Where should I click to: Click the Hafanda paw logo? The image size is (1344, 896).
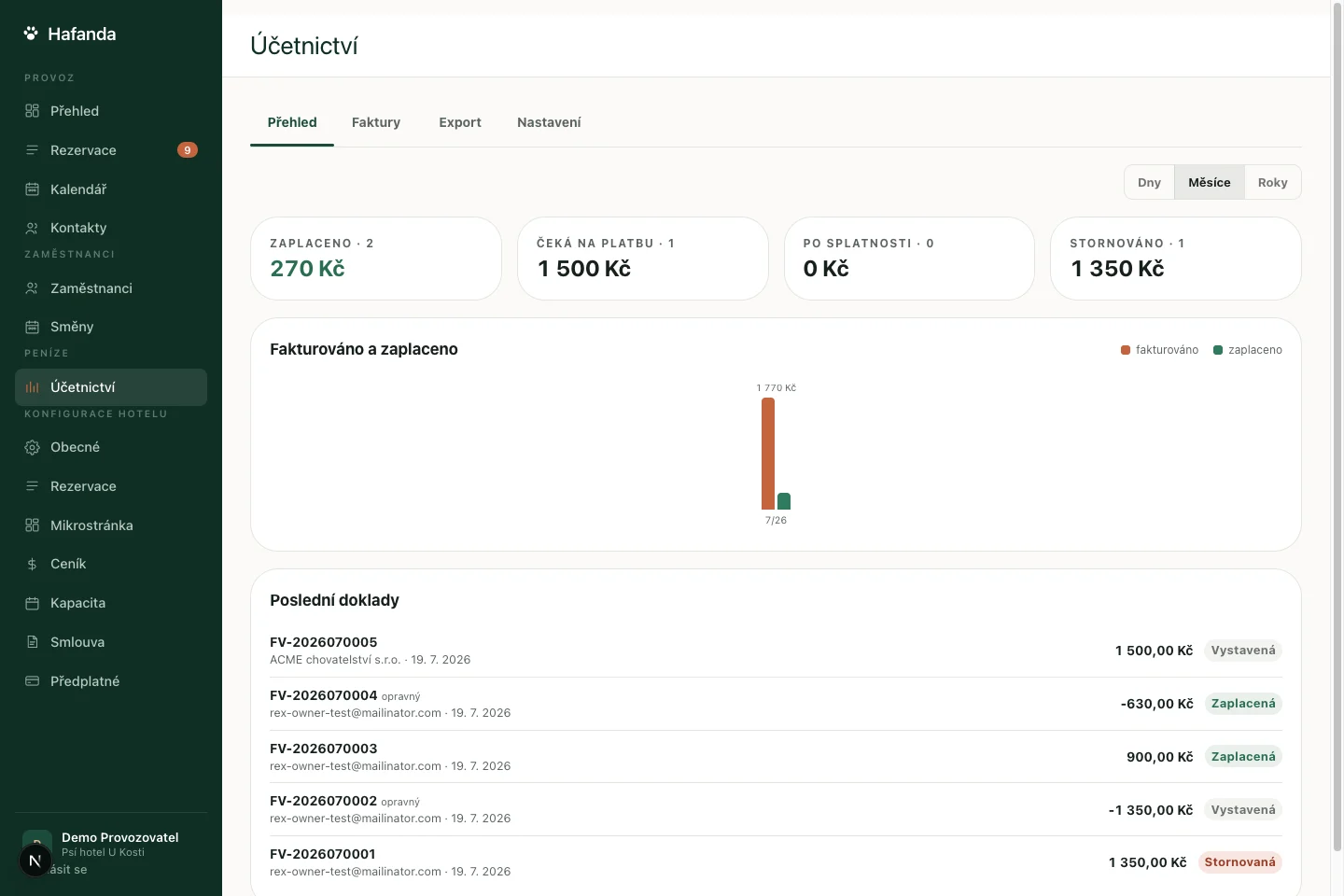[x=31, y=34]
